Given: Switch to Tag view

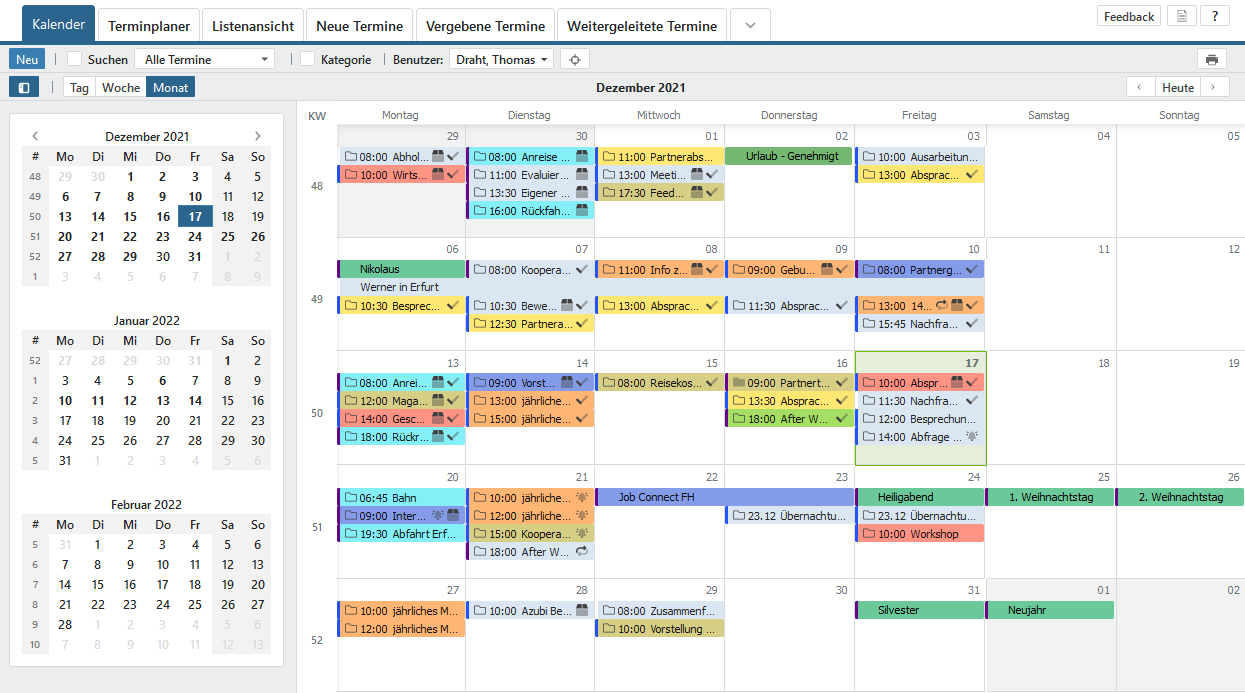Looking at the screenshot, I should pos(79,87).
